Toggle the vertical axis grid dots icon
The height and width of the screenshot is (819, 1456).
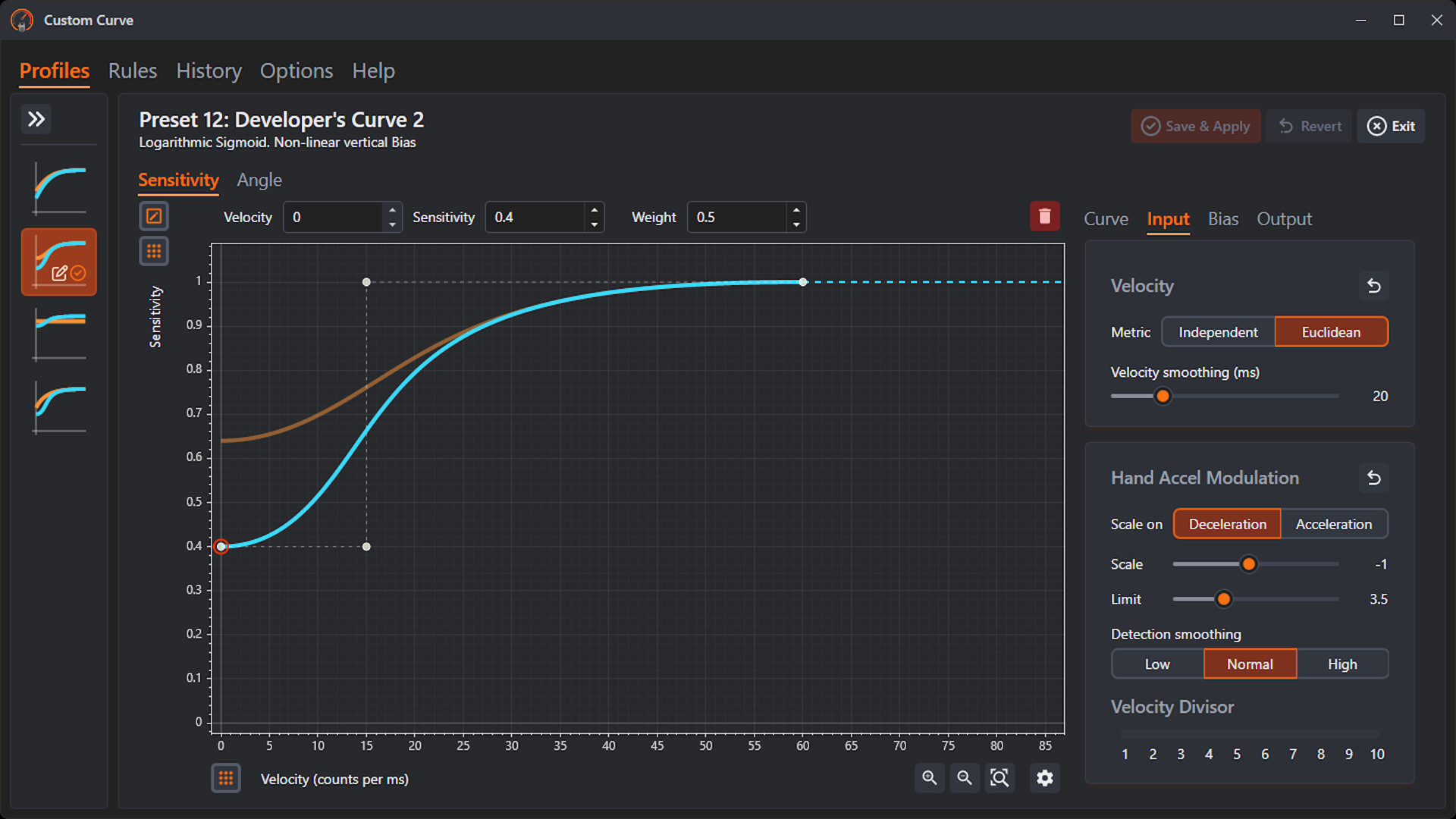pos(154,251)
